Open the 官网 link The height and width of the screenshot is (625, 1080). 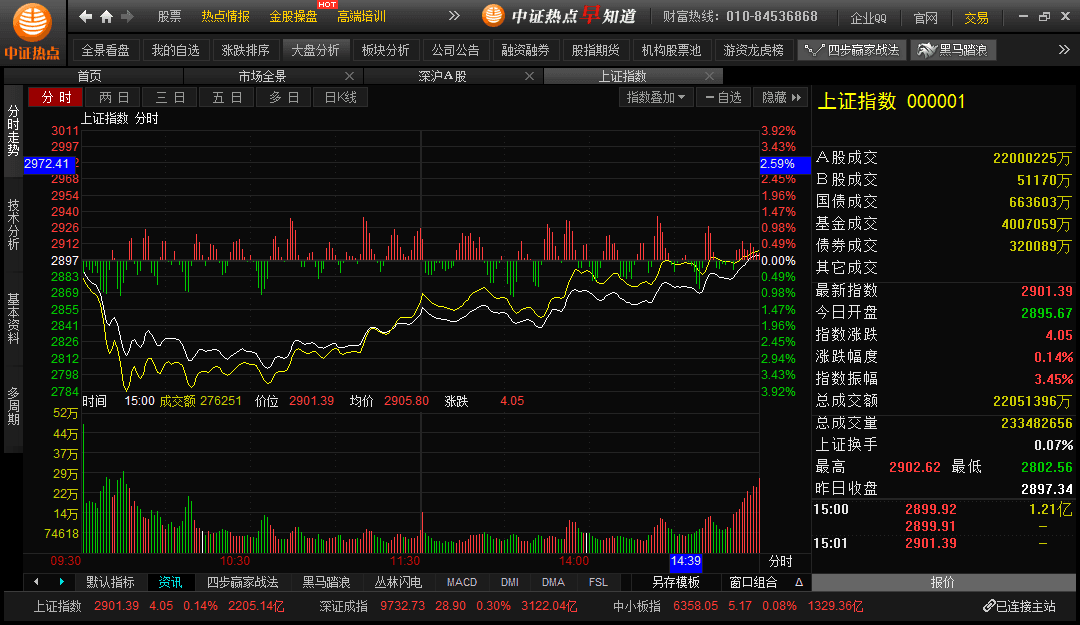coord(925,19)
